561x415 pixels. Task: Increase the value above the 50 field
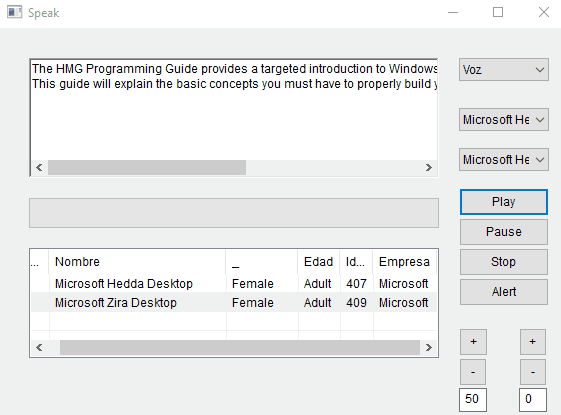[473, 342]
